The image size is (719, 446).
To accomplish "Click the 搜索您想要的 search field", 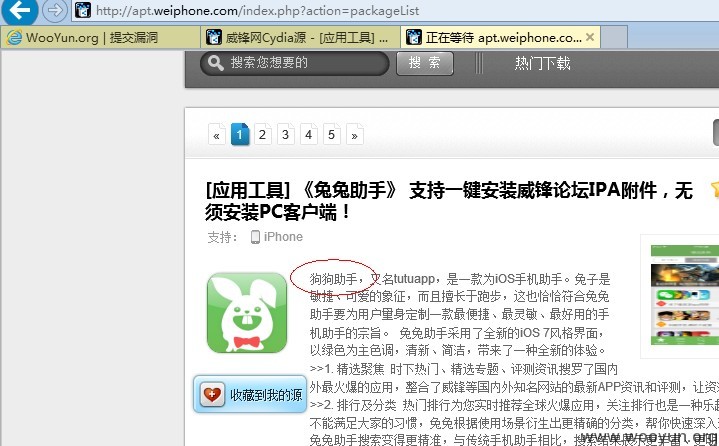I will (x=294, y=63).
